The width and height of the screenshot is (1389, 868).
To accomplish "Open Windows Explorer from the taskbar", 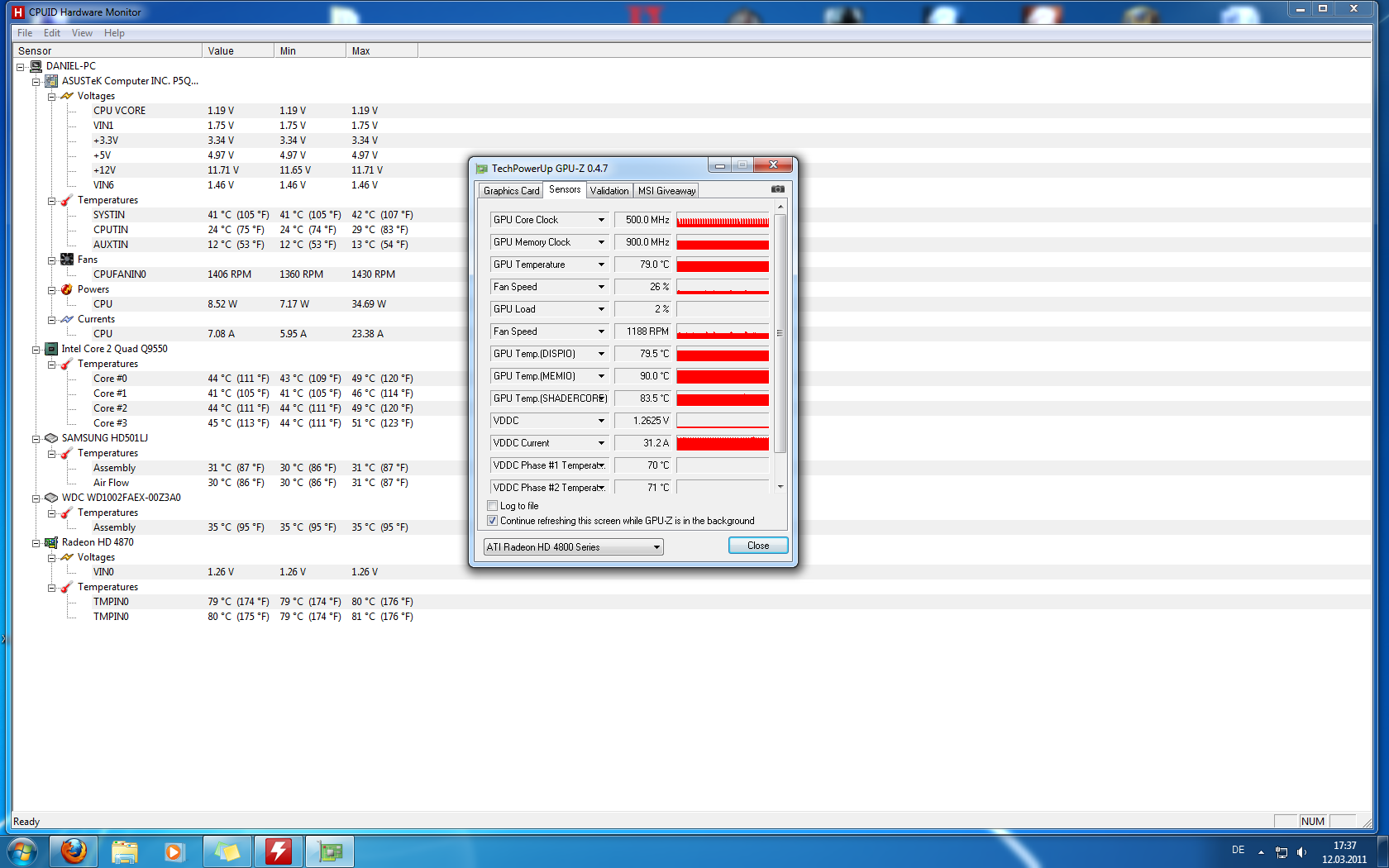I will (x=125, y=851).
